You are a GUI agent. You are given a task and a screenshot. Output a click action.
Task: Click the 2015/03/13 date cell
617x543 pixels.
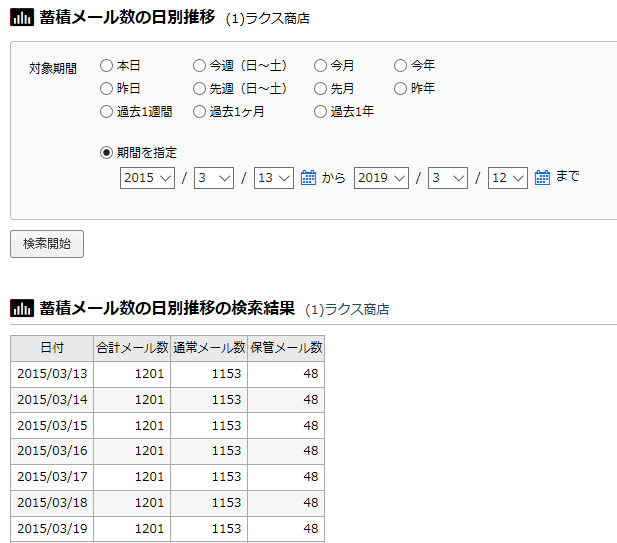pos(52,374)
